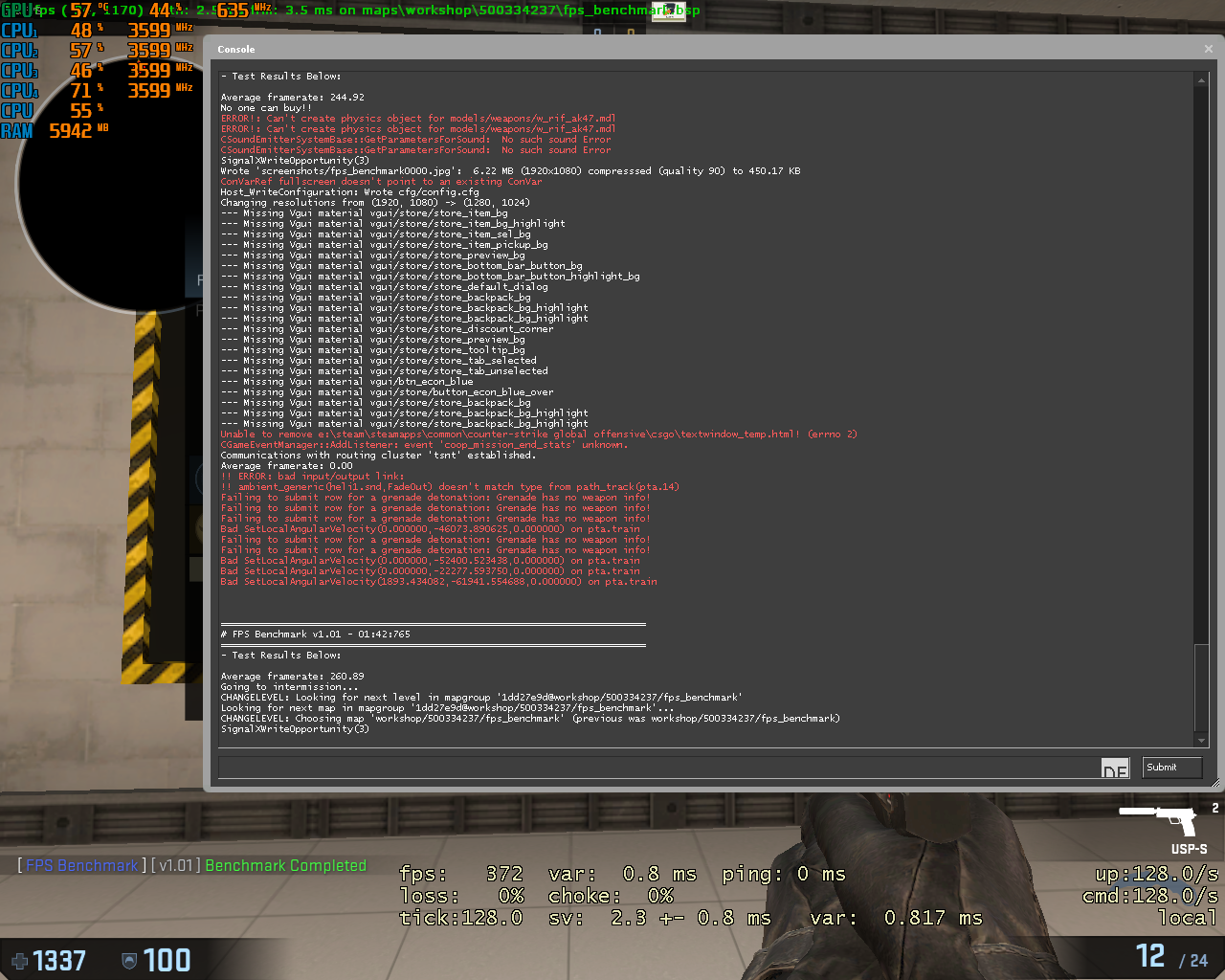Screen dimensions: 1225x980
Task: Click the 'ping: 0 ms' net graph value
Action: pos(784,874)
